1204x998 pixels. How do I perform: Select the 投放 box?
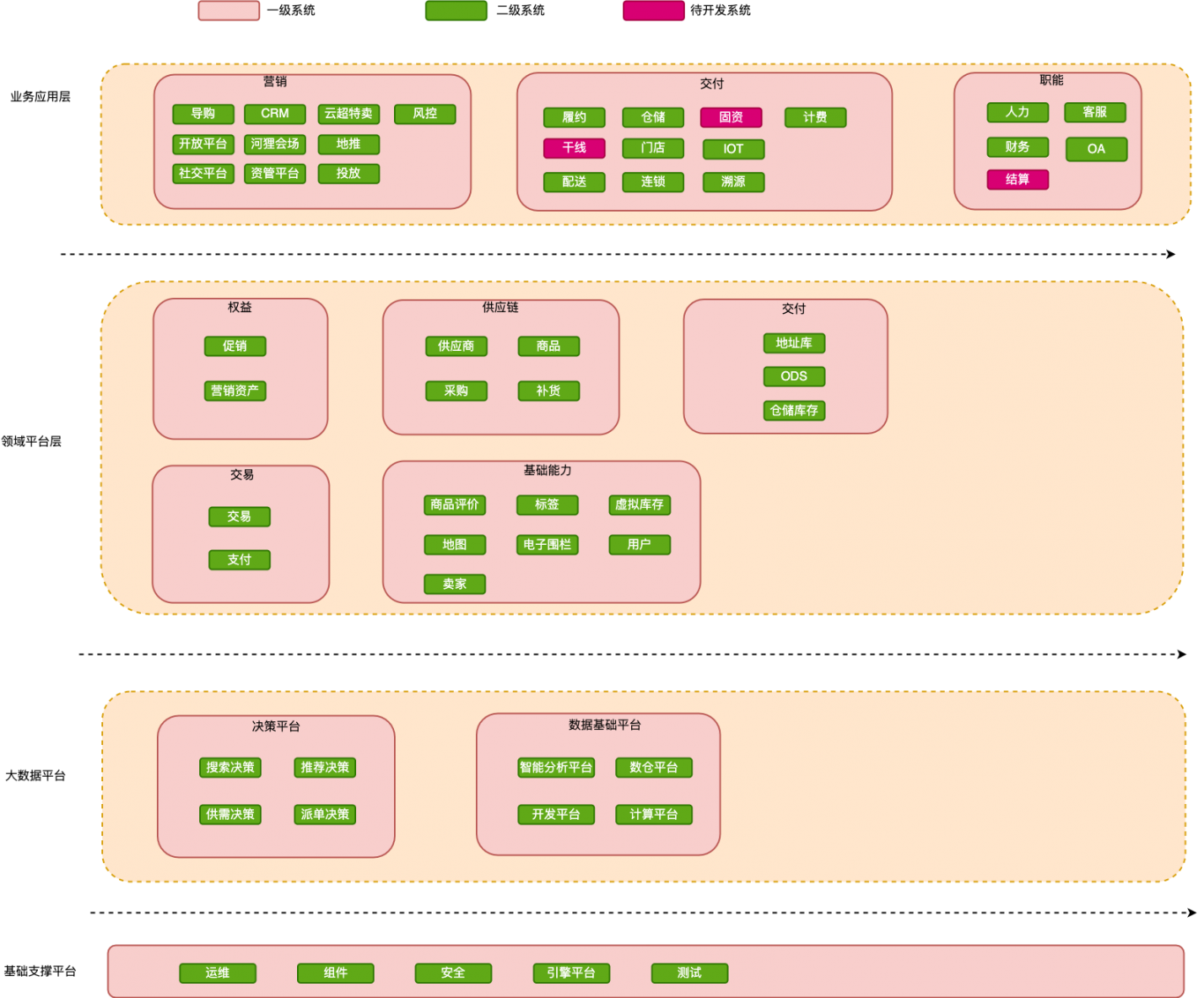(348, 174)
